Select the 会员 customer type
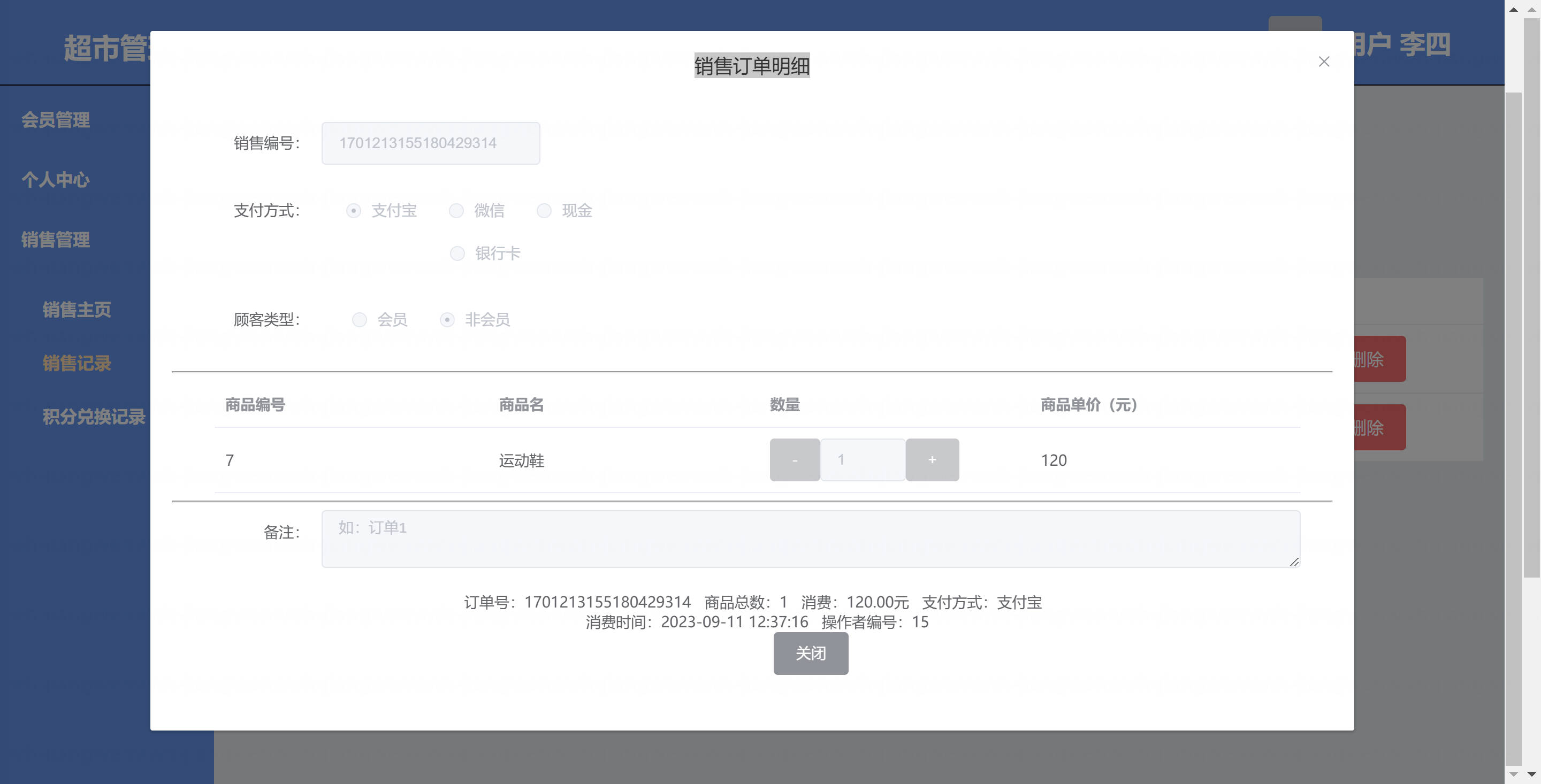The image size is (1541, 784). coord(359,320)
